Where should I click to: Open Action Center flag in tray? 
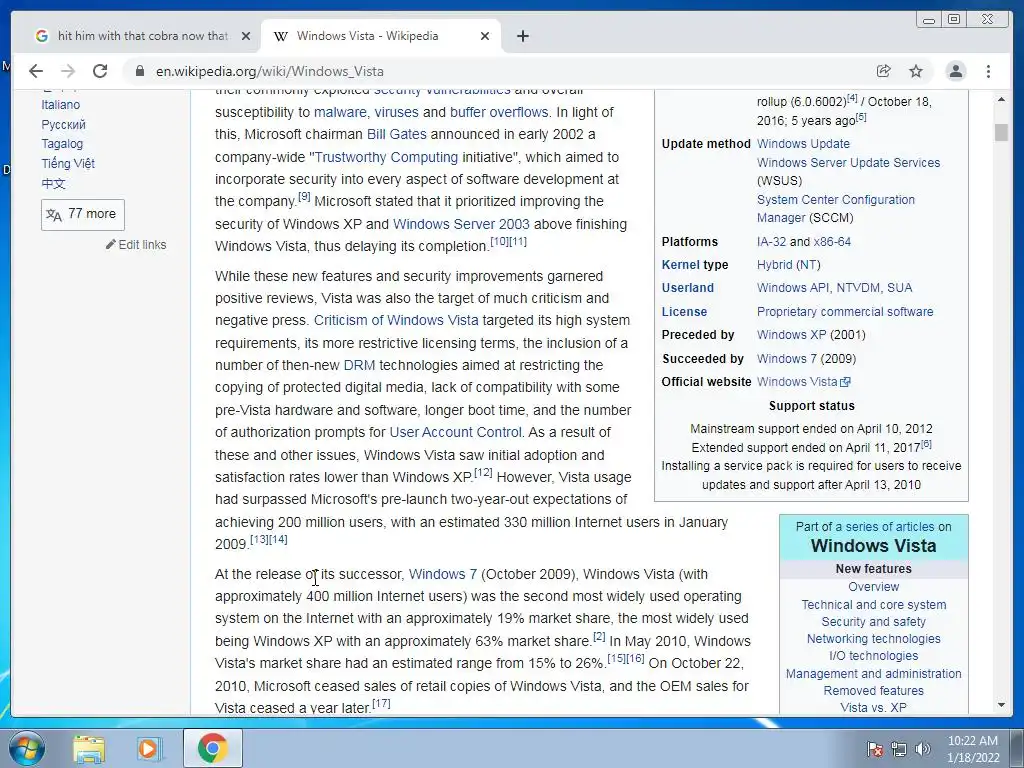875,748
